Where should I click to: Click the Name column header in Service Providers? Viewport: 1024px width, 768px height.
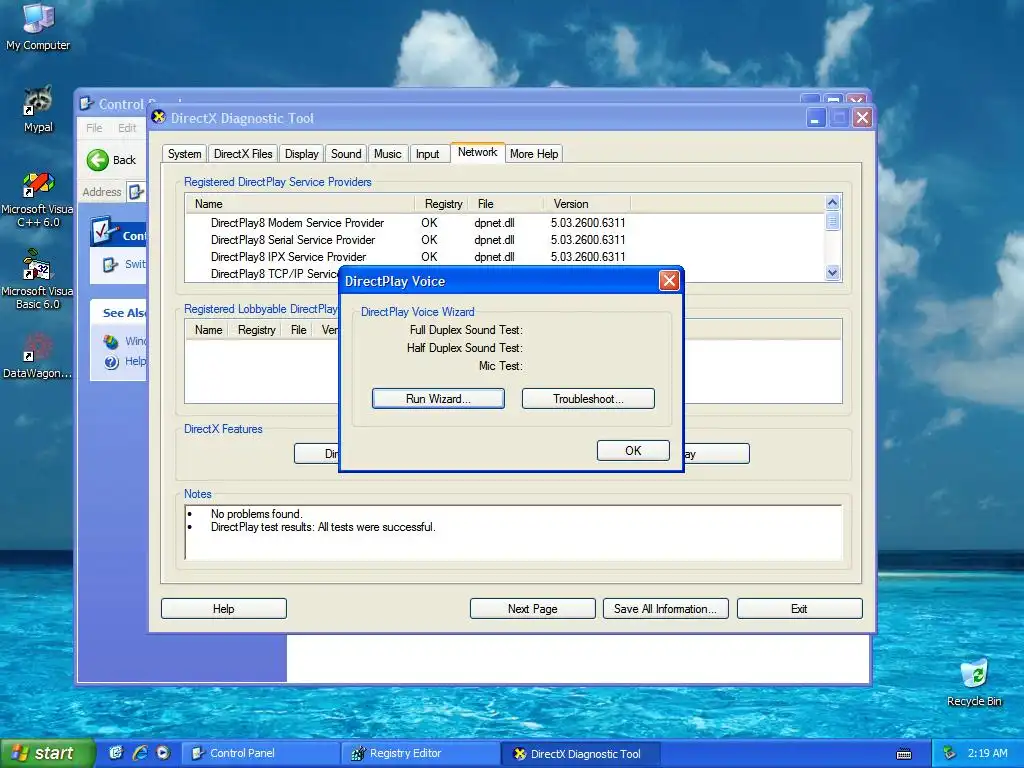point(300,204)
